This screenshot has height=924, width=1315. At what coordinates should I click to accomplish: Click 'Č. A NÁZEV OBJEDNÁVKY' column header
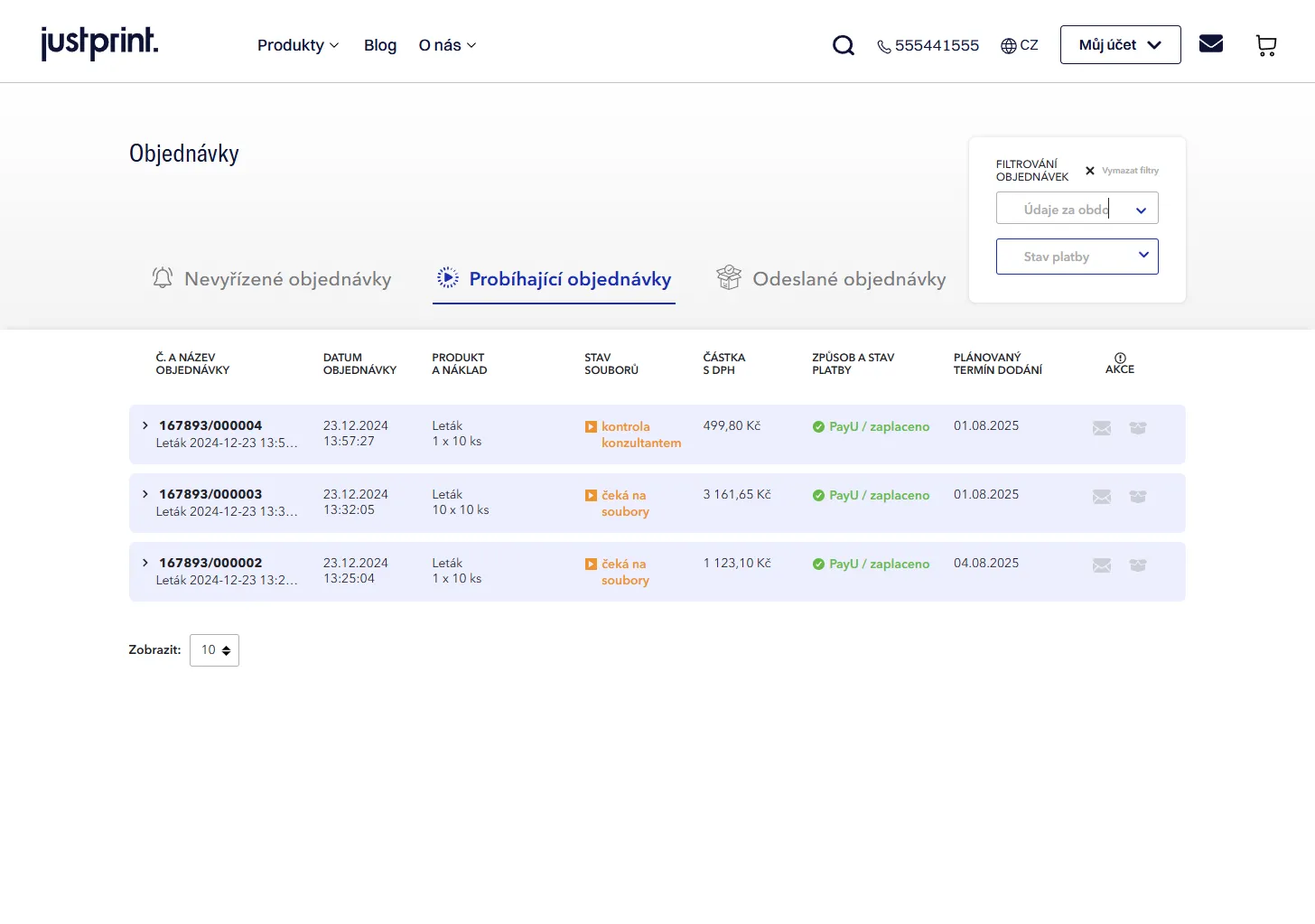pos(192,364)
